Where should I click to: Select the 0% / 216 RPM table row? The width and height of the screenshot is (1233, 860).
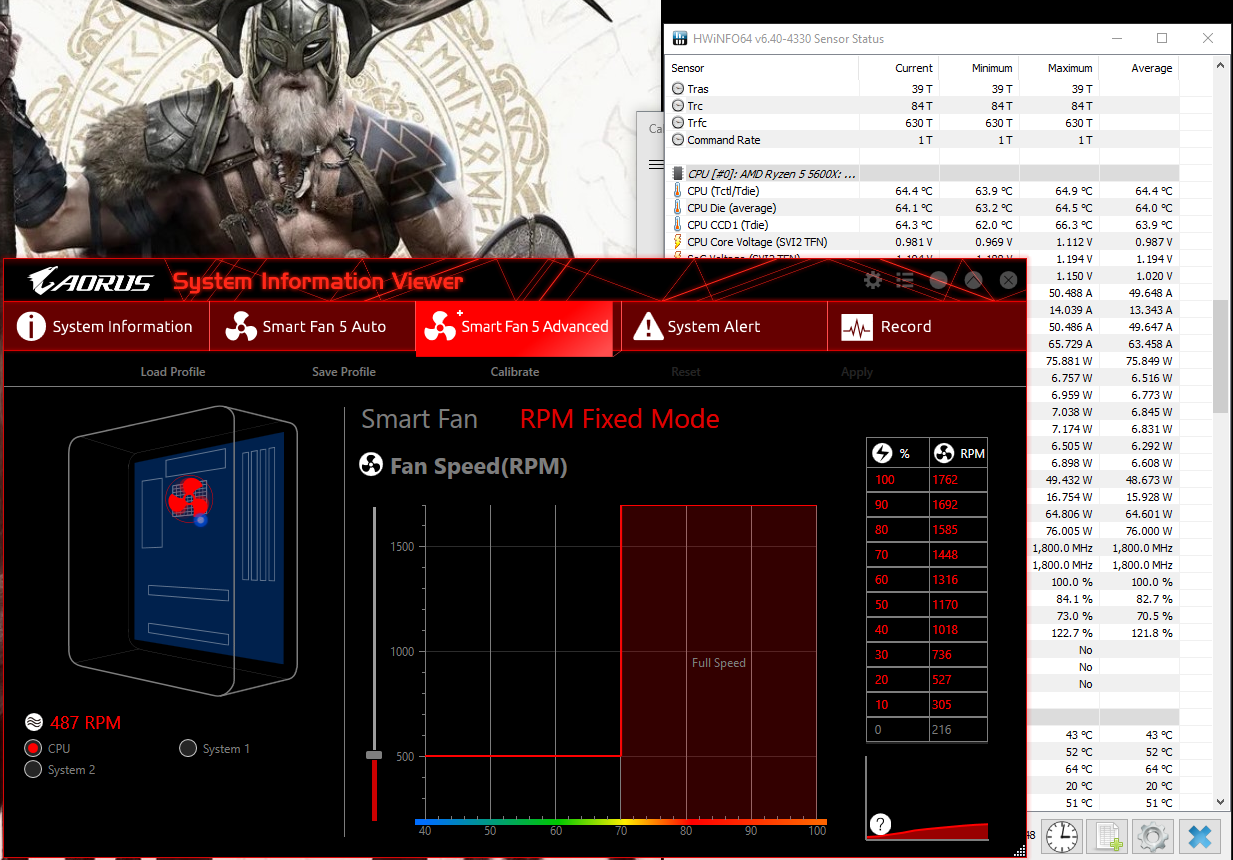(927, 730)
